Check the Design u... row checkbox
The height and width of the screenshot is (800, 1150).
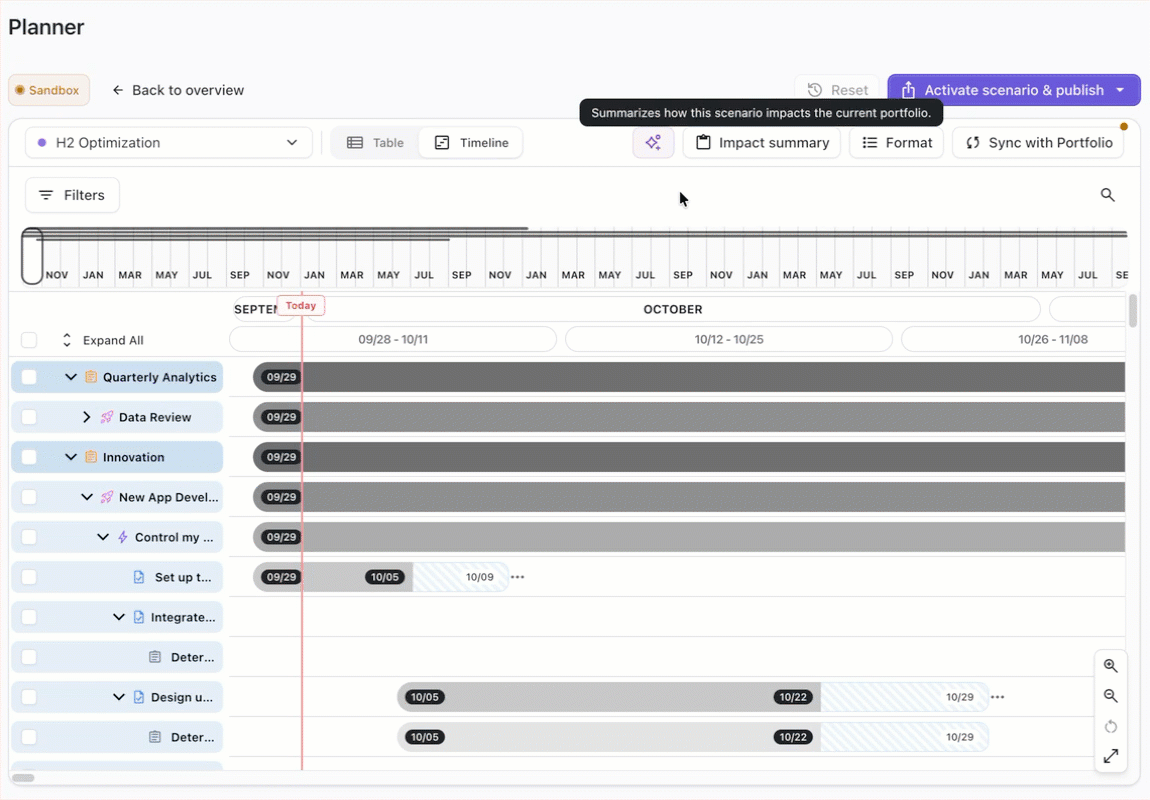point(29,697)
